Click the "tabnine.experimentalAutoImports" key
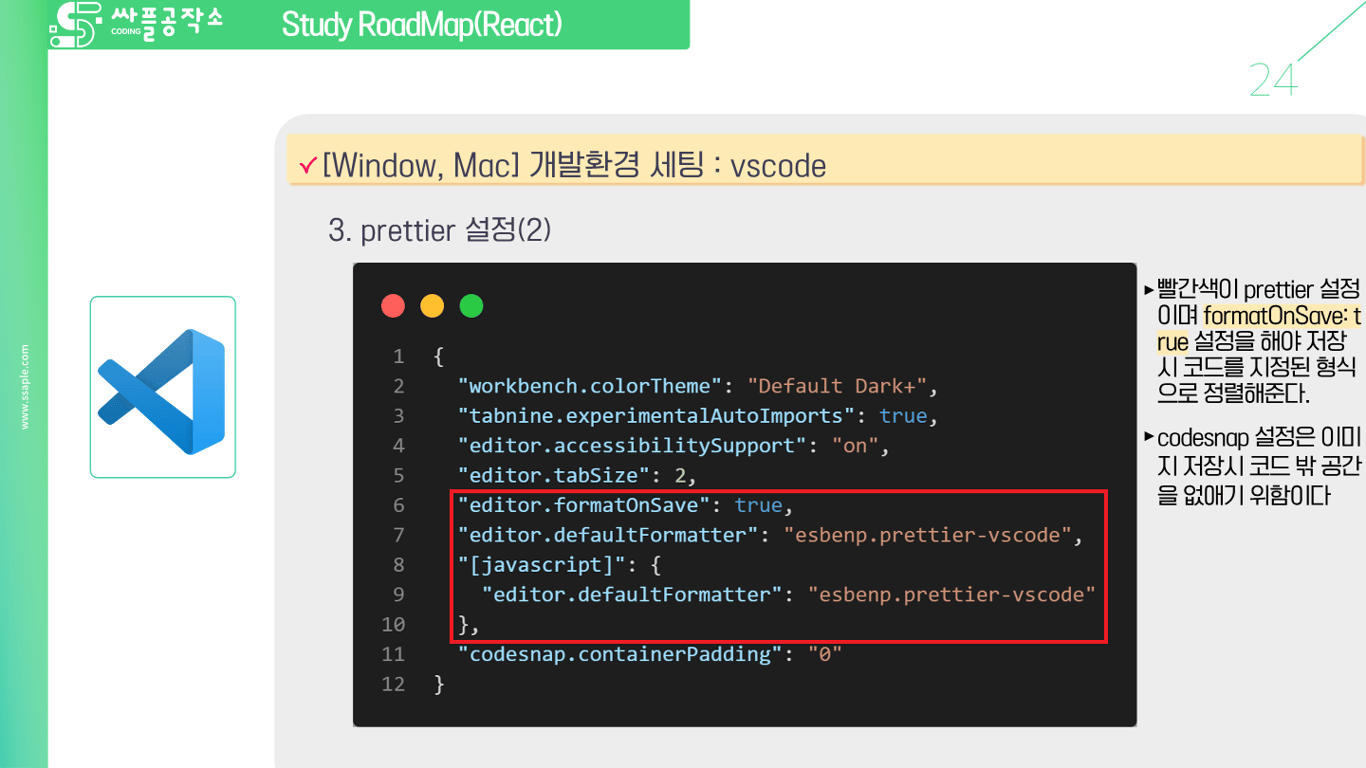 657,415
